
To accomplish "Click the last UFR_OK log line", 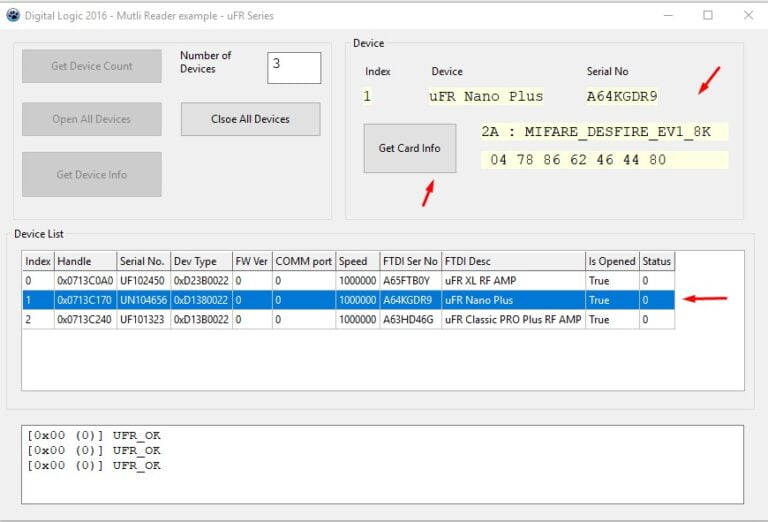I will (x=94, y=465).
